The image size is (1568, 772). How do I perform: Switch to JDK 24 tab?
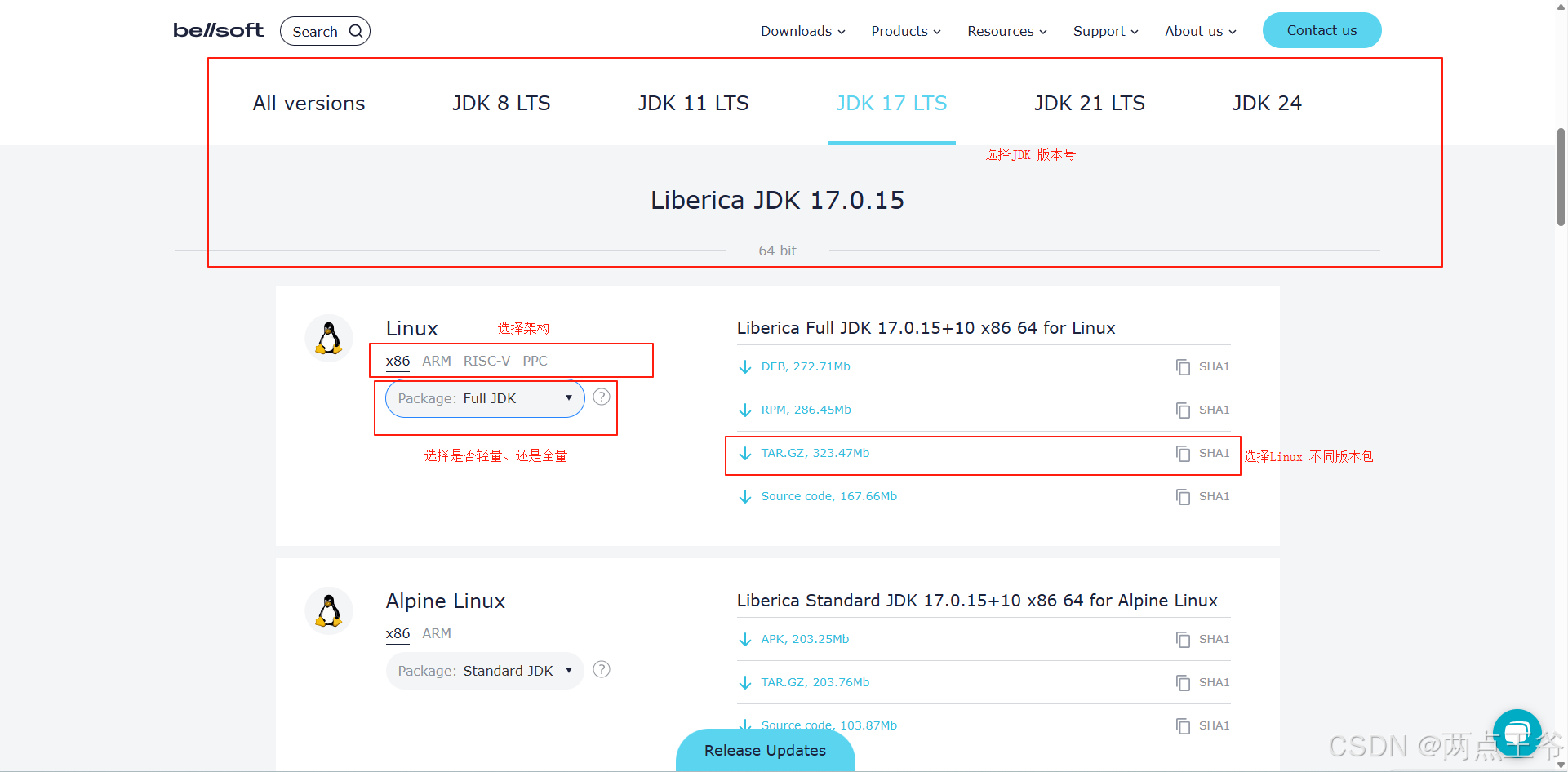click(x=1267, y=104)
